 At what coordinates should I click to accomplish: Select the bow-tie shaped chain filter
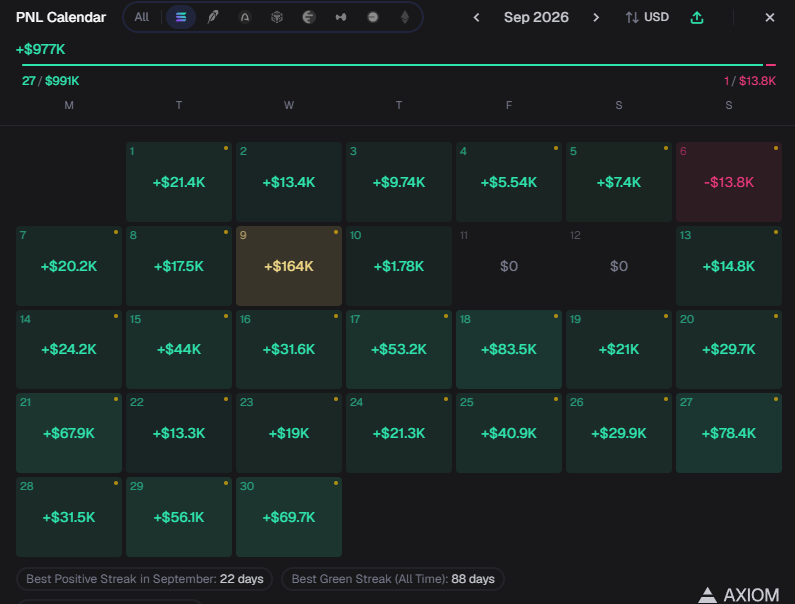point(341,17)
